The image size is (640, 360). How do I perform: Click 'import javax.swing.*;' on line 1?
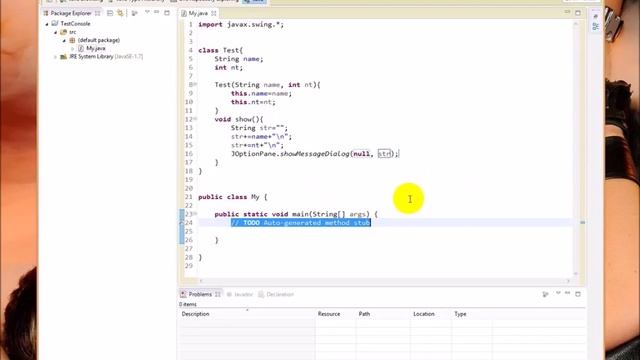click(241, 24)
